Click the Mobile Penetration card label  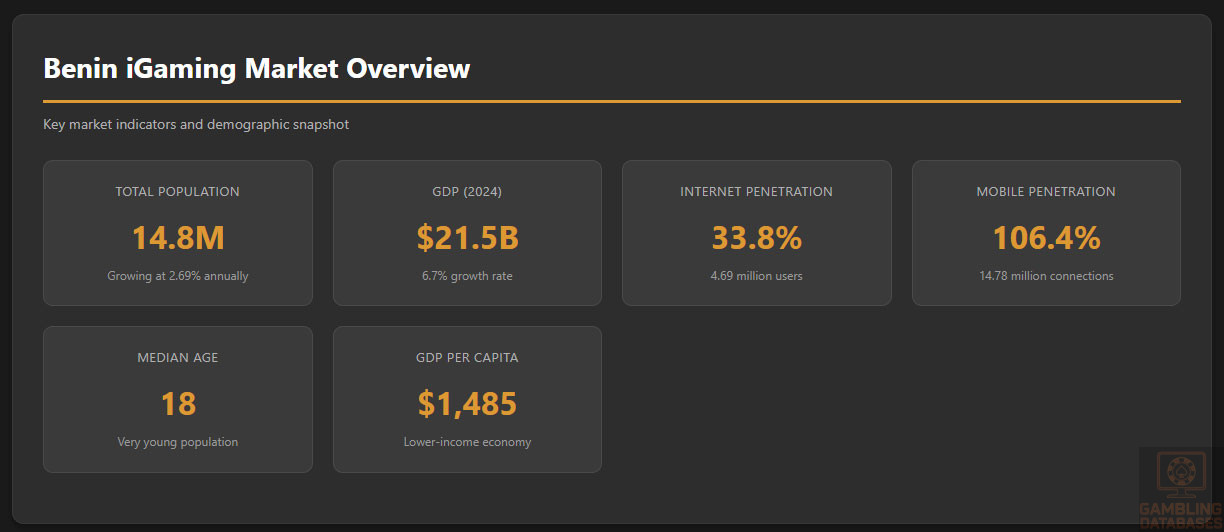pyautogui.click(x=1046, y=191)
